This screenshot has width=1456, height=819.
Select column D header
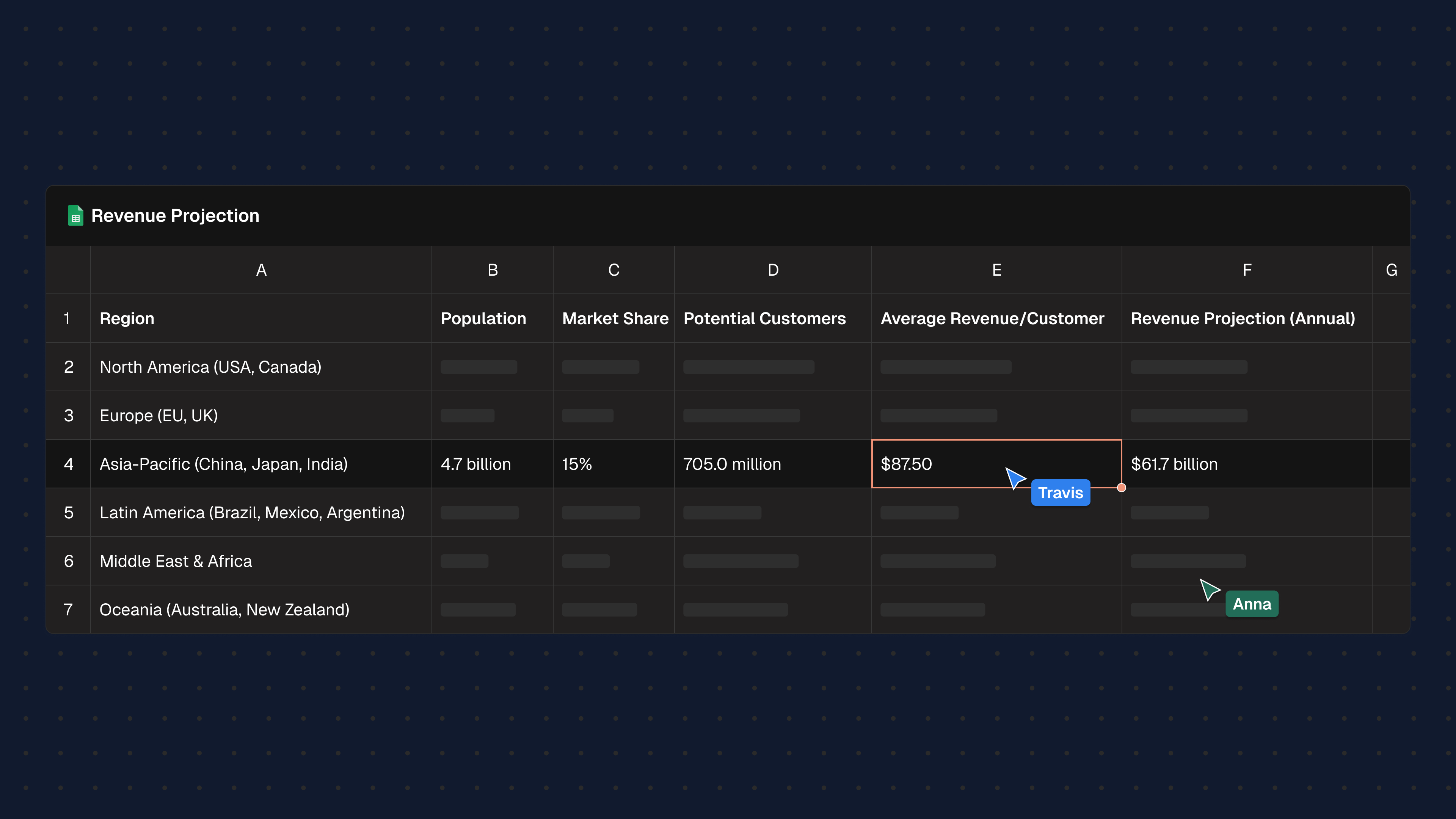click(773, 270)
